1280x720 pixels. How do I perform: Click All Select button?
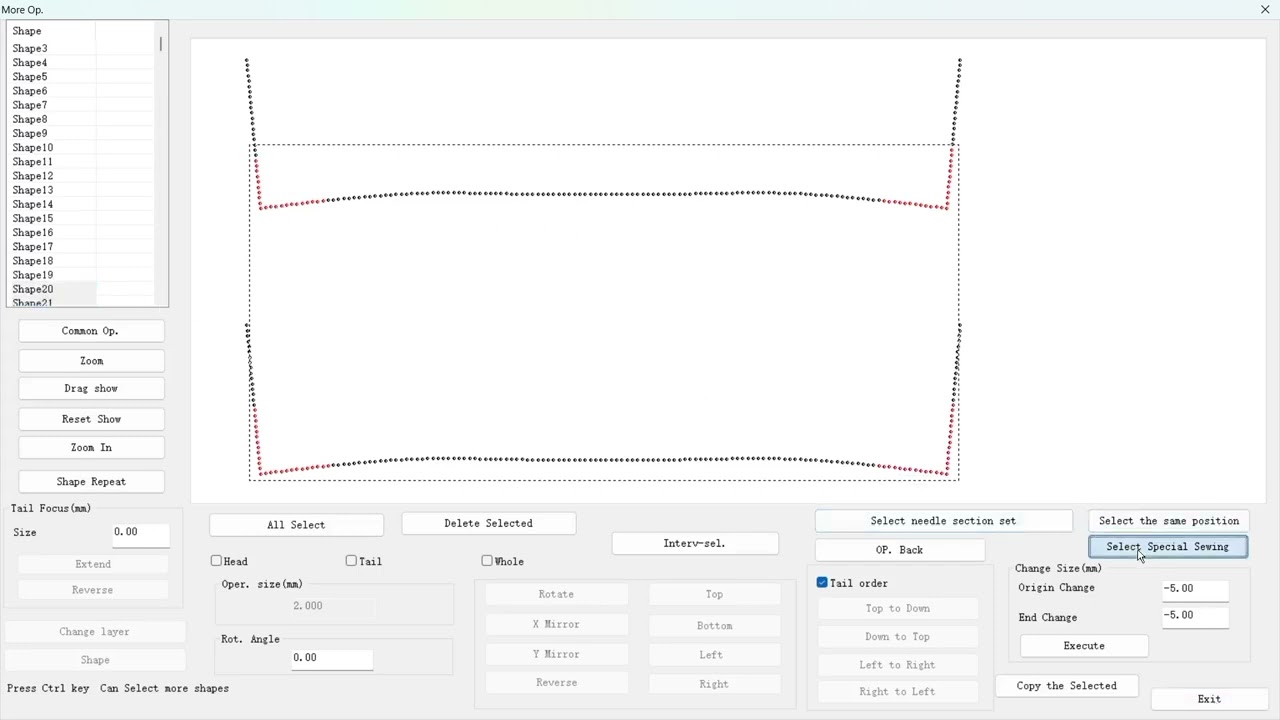[x=296, y=525]
